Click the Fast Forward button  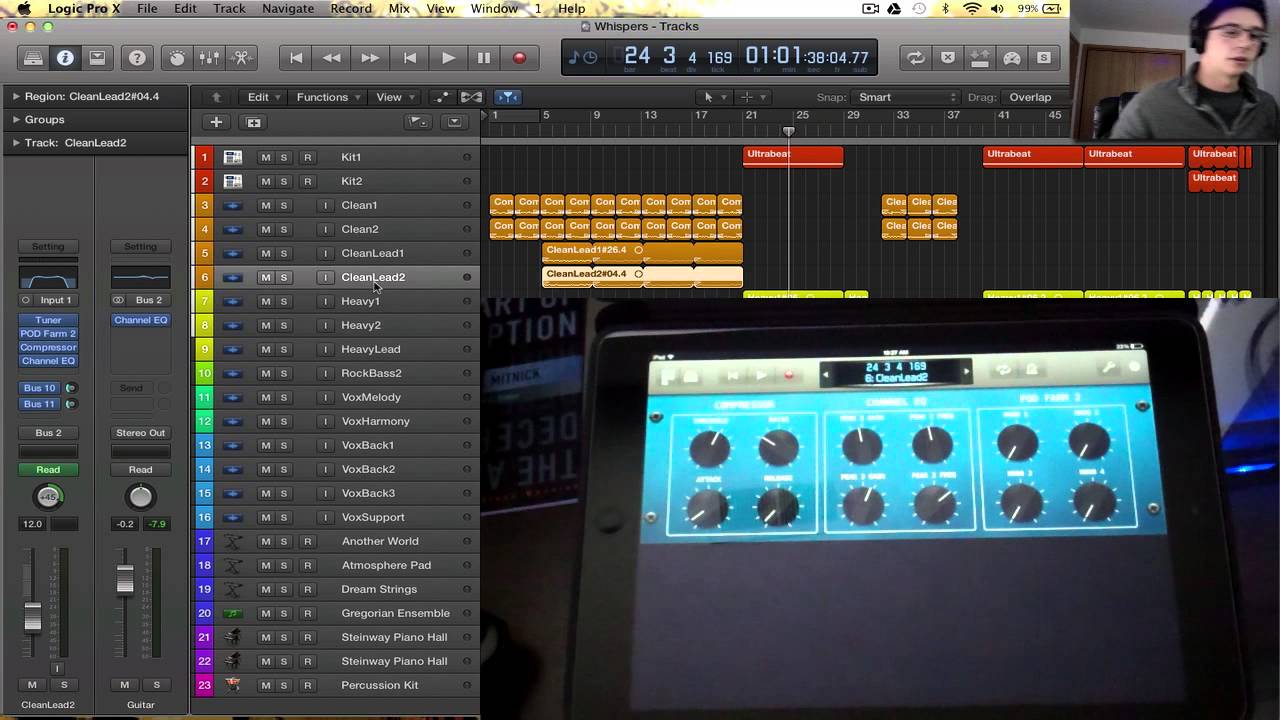click(370, 58)
